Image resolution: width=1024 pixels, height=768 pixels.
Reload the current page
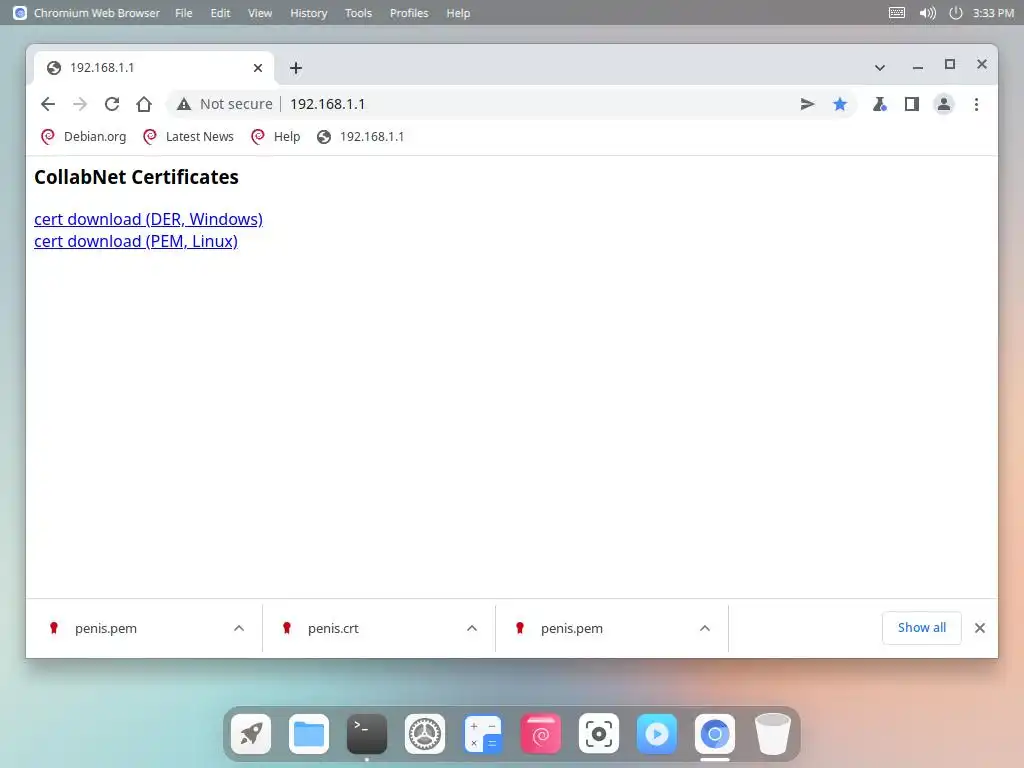[112, 104]
